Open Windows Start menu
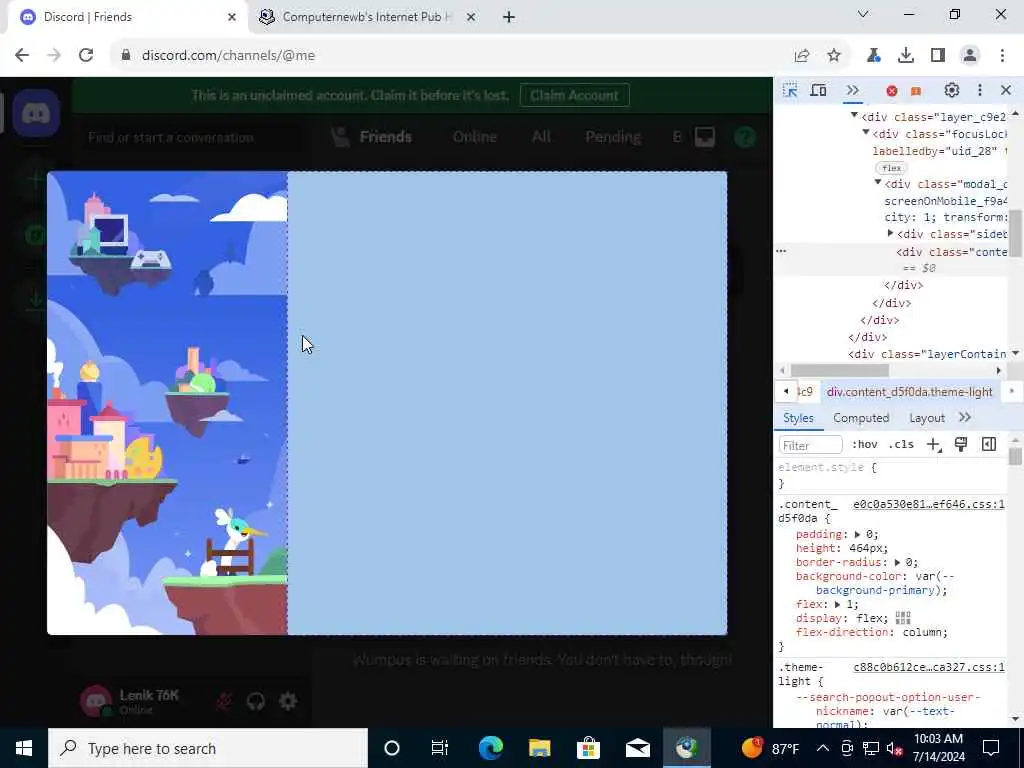This screenshot has height=768, width=1024. pos(24,748)
